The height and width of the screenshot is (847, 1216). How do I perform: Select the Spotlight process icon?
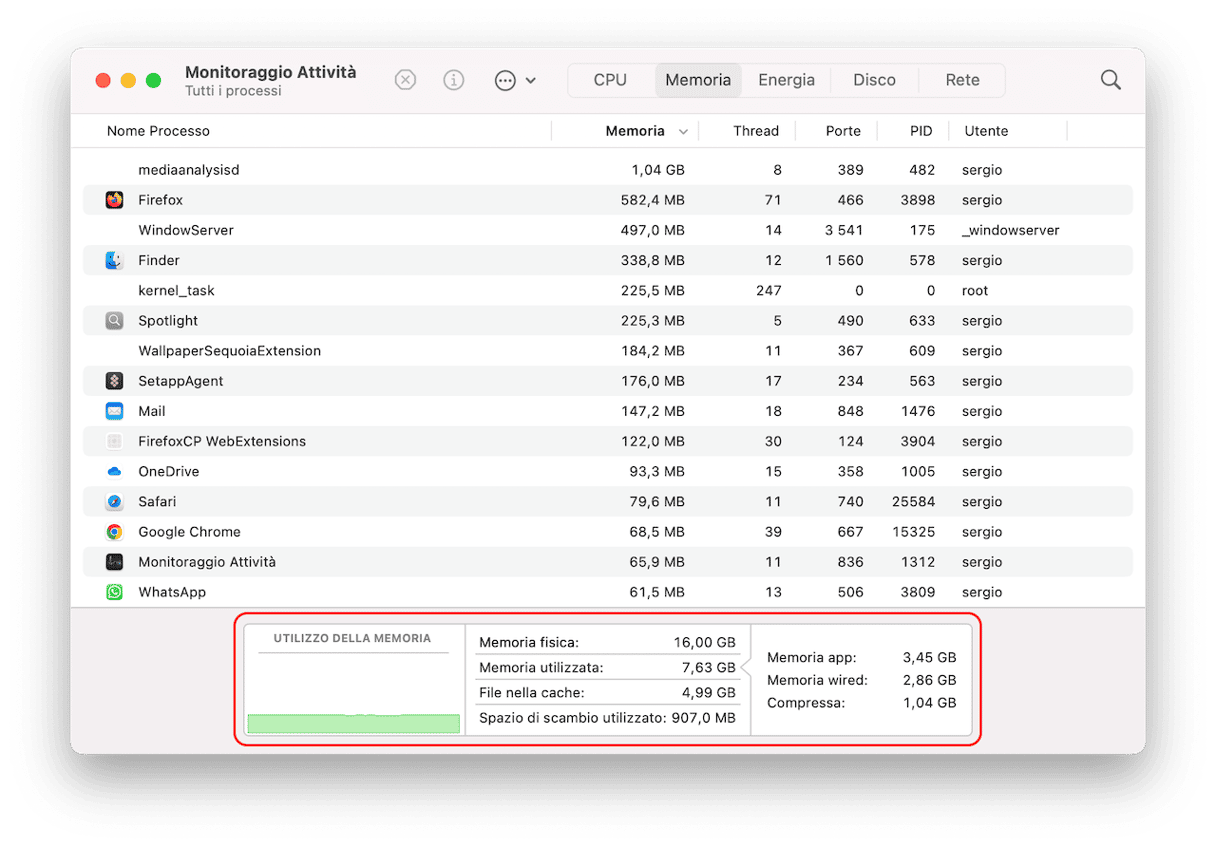[115, 321]
